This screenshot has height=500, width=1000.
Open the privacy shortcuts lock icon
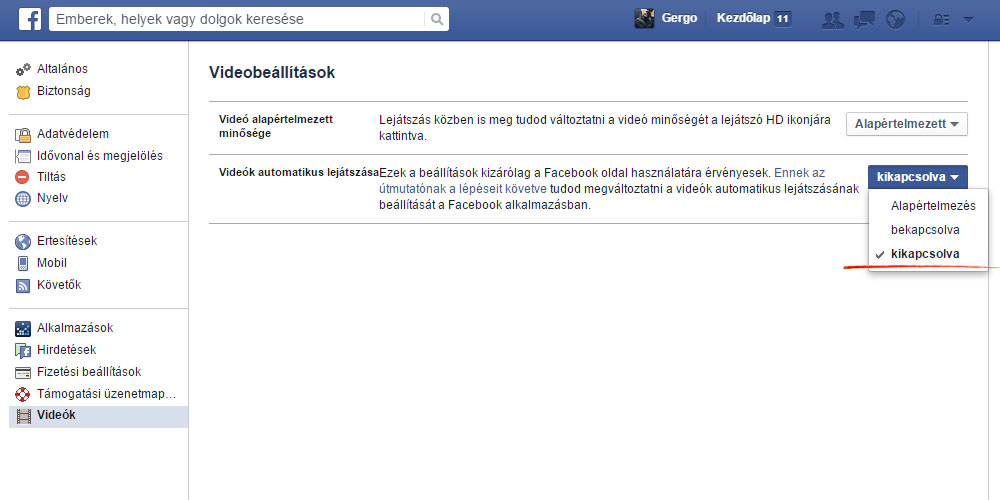tap(941, 19)
